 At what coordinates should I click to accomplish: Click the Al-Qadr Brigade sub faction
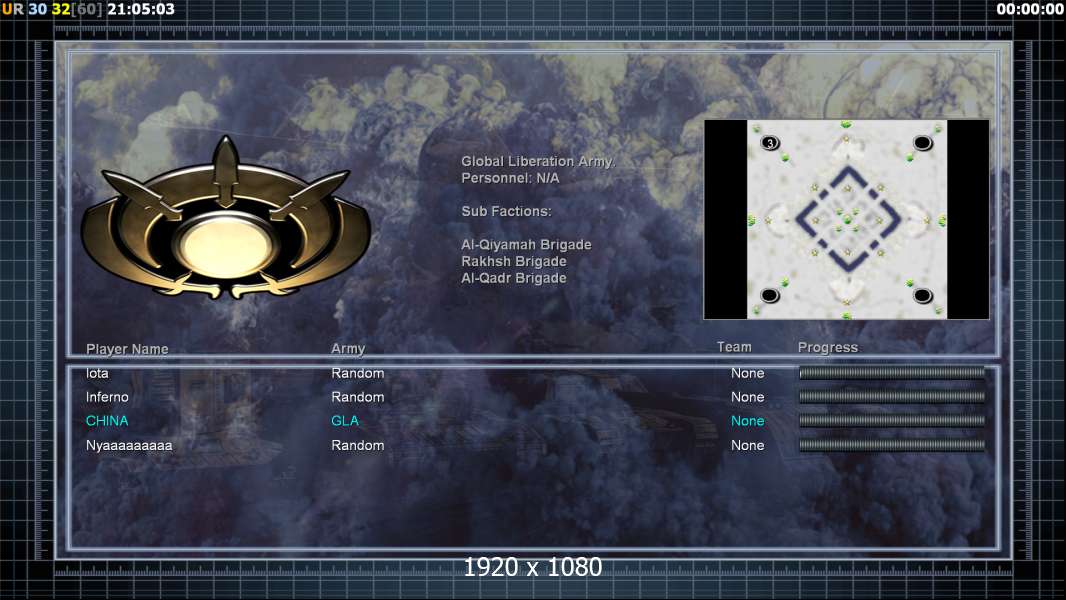513,278
